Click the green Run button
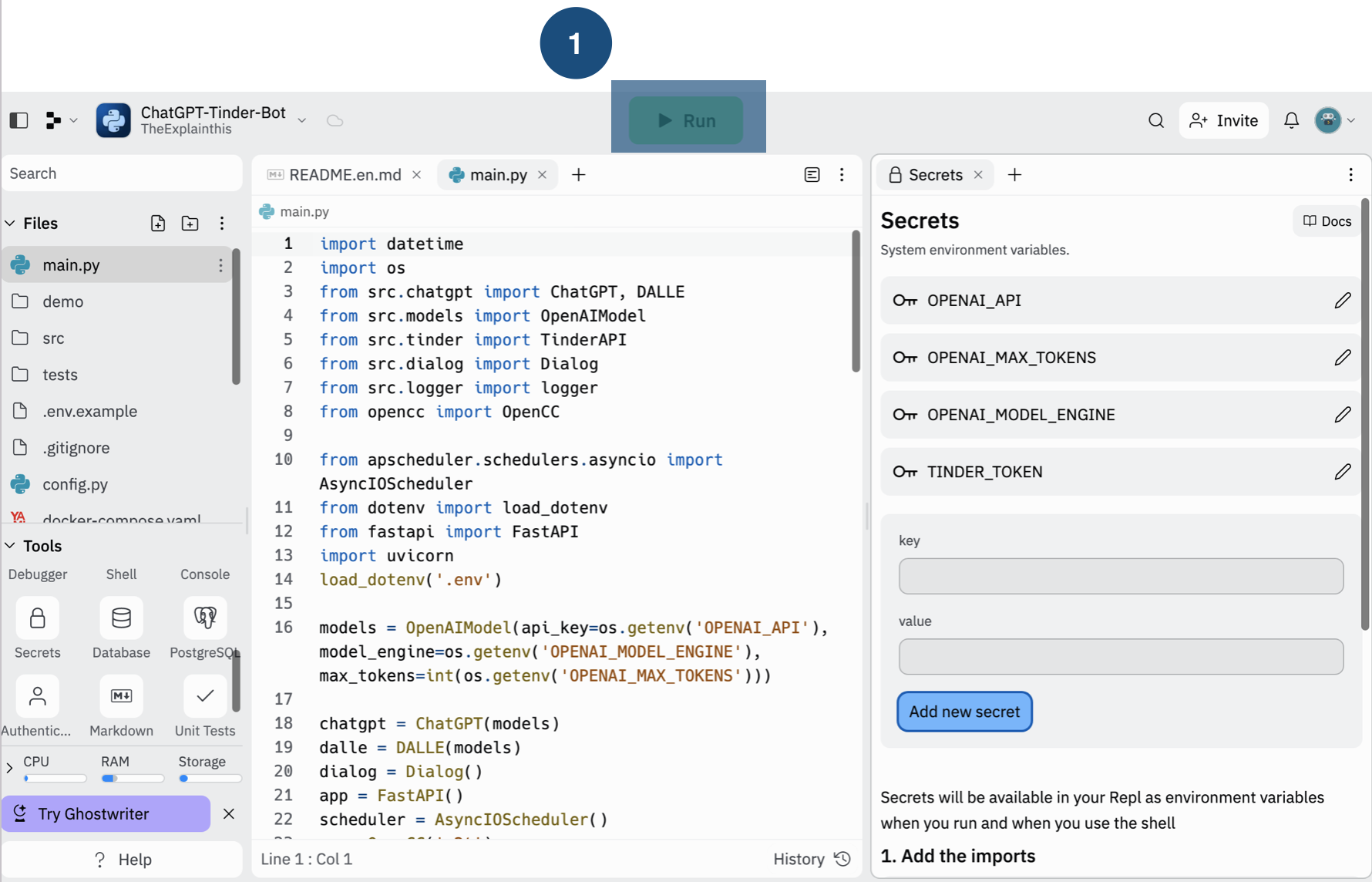 [x=686, y=120]
